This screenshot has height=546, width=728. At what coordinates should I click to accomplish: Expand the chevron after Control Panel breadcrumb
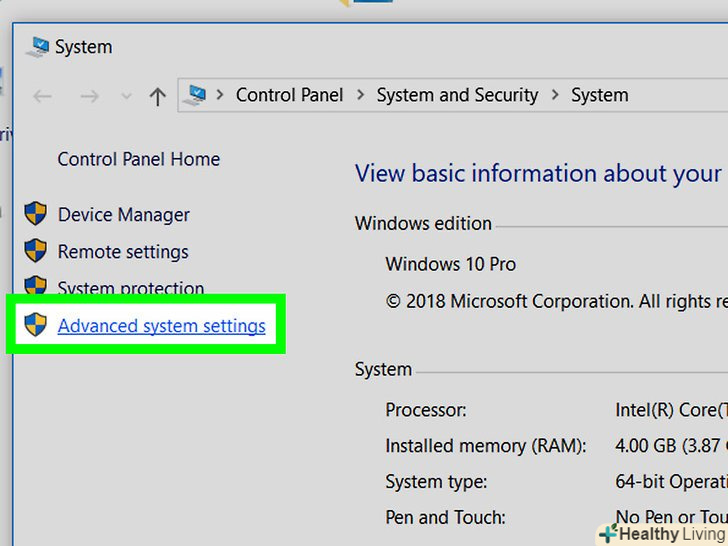click(360, 96)
